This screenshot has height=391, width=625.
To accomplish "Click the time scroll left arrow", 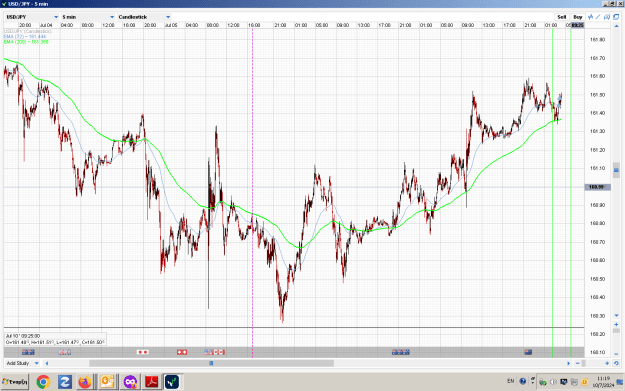I will tap(47, 363).
